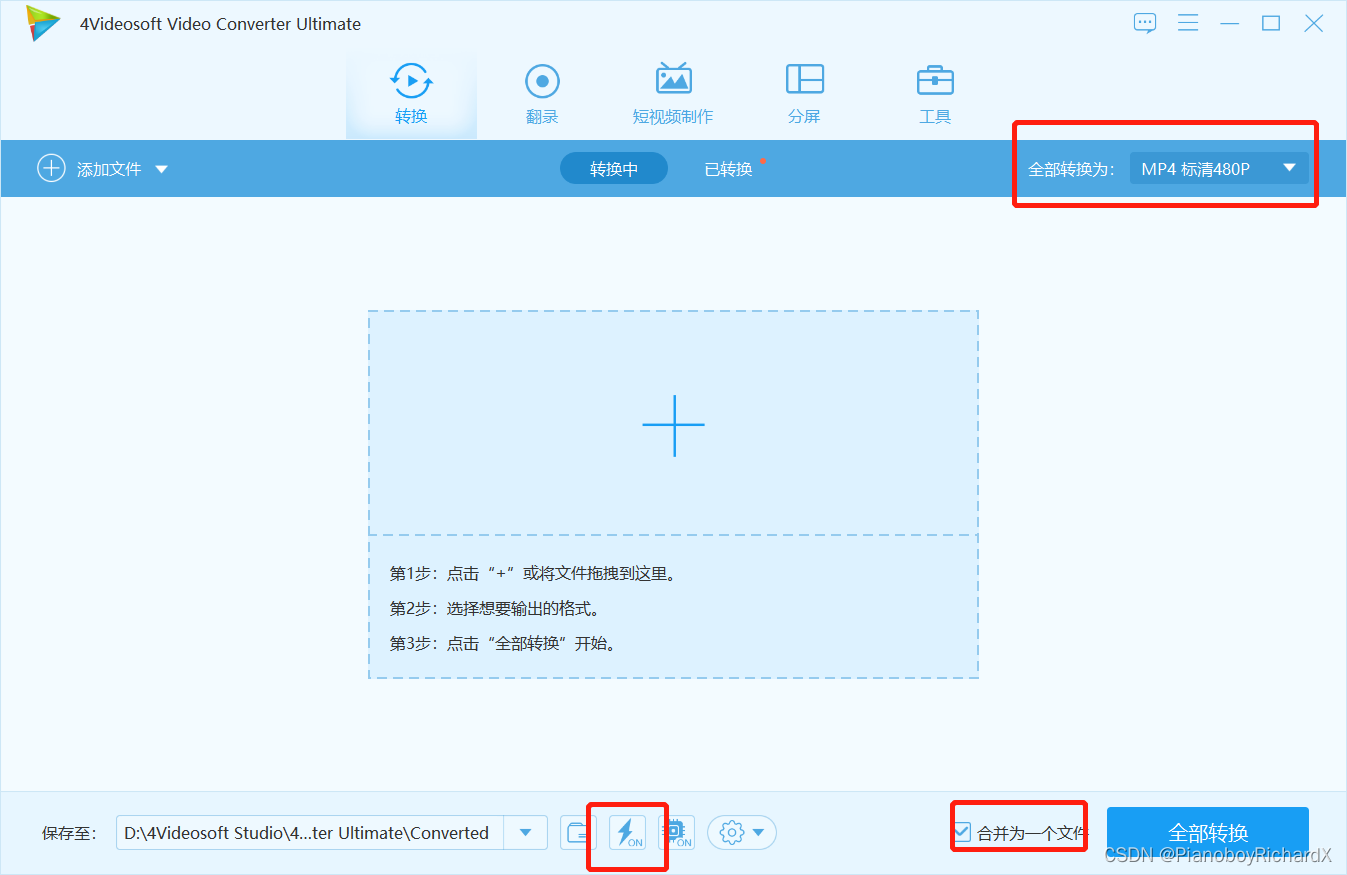This screenshot has width=1347, height=875.
Task: Open the feedback chat icon
Action: pyautogui.click(x=1145, y=23)
